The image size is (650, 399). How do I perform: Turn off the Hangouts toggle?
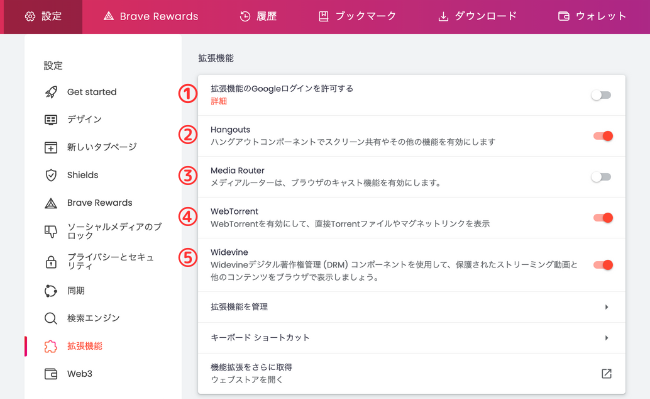[x=603, y=136]
